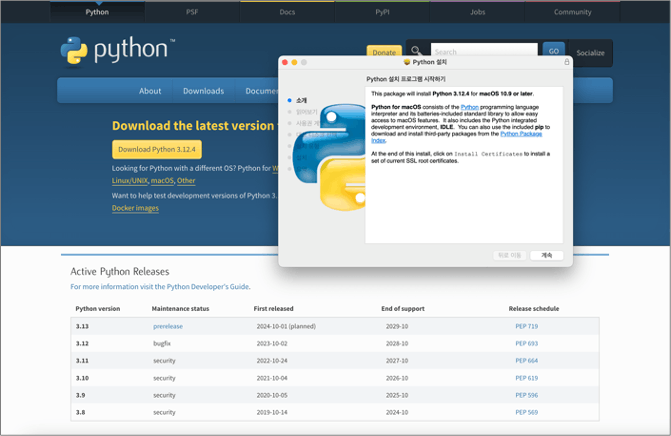The image size is (671, 436).
Task: Click the red close button of the installer
Action: coord(284,62)
